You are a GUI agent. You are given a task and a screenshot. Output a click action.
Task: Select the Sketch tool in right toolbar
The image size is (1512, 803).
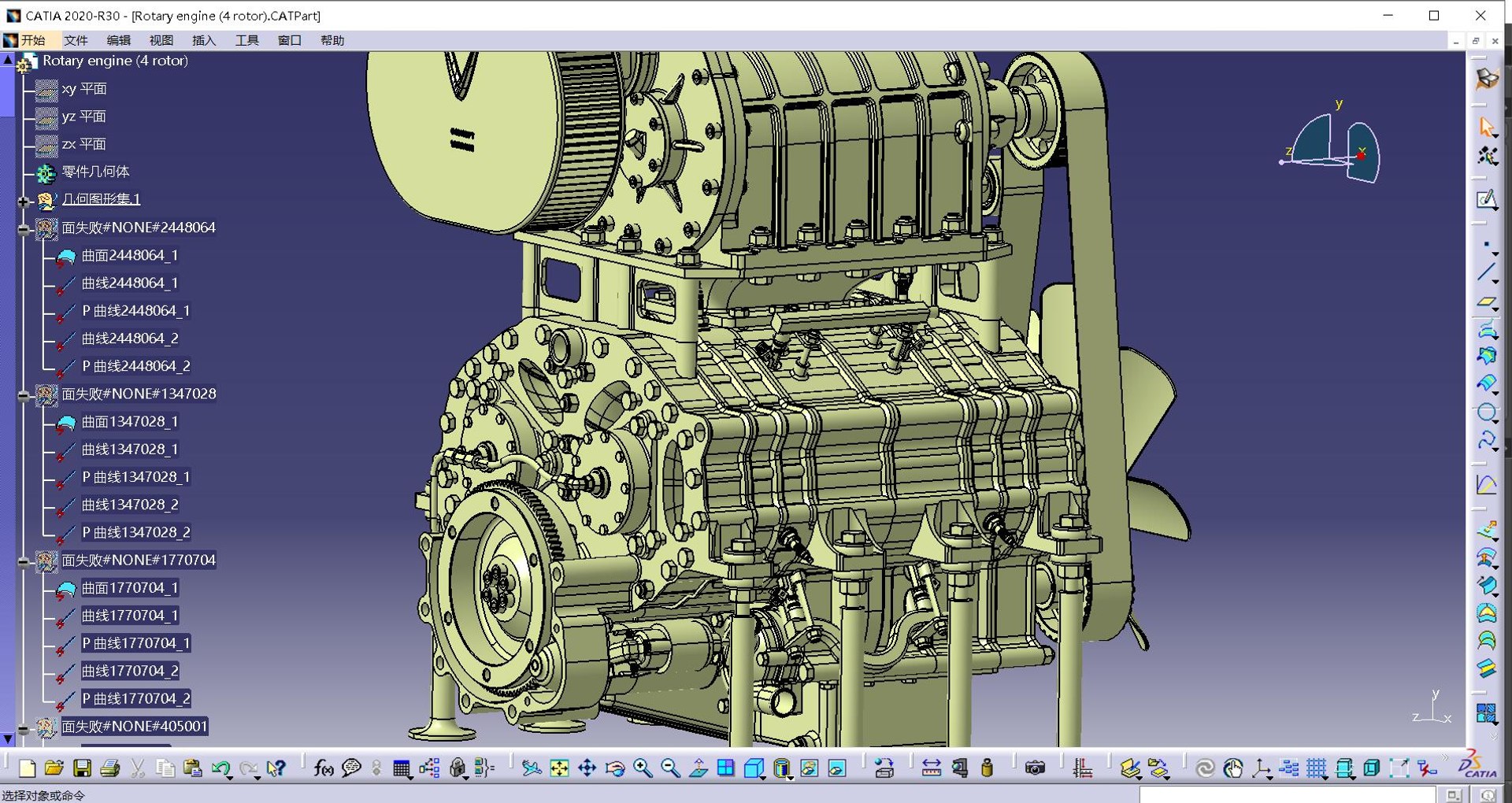pos(1486,199)
